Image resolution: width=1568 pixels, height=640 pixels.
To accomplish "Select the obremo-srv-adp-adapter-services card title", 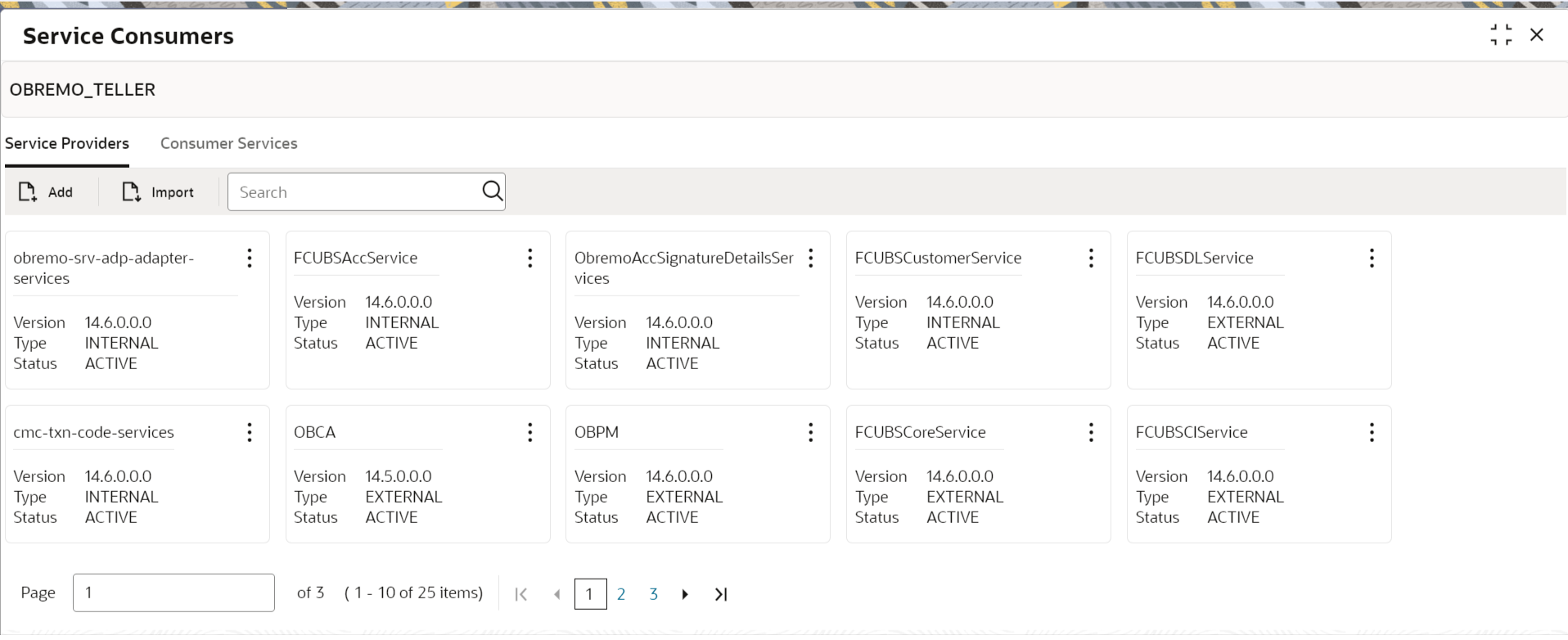I will click(104, 268).
